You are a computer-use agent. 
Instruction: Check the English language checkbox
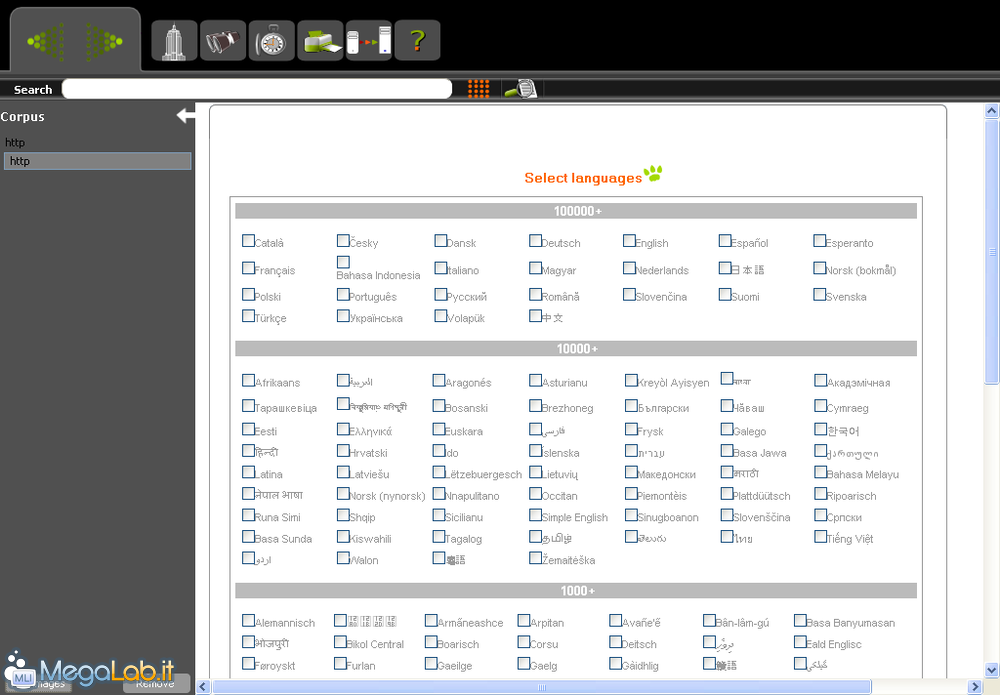pos(629,240)
